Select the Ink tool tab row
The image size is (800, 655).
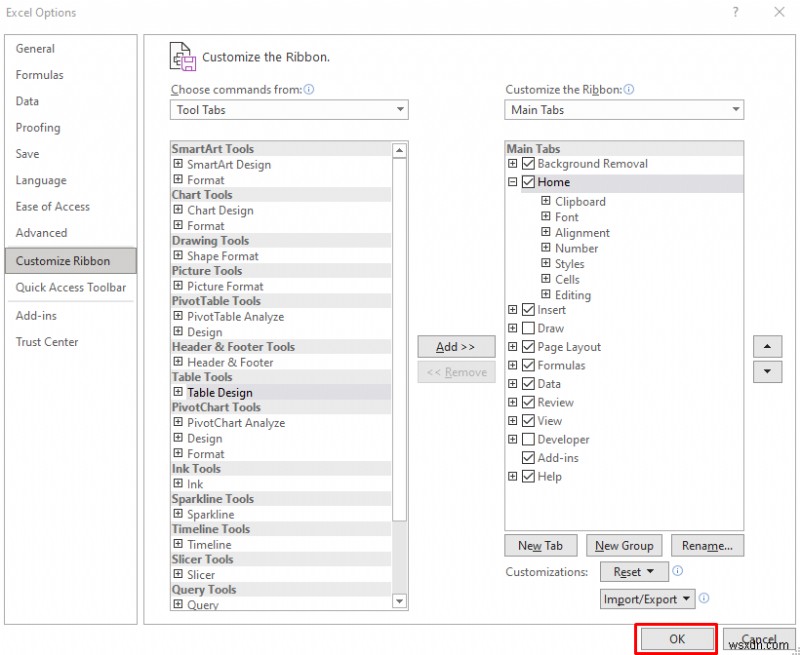tap(195, 484)
